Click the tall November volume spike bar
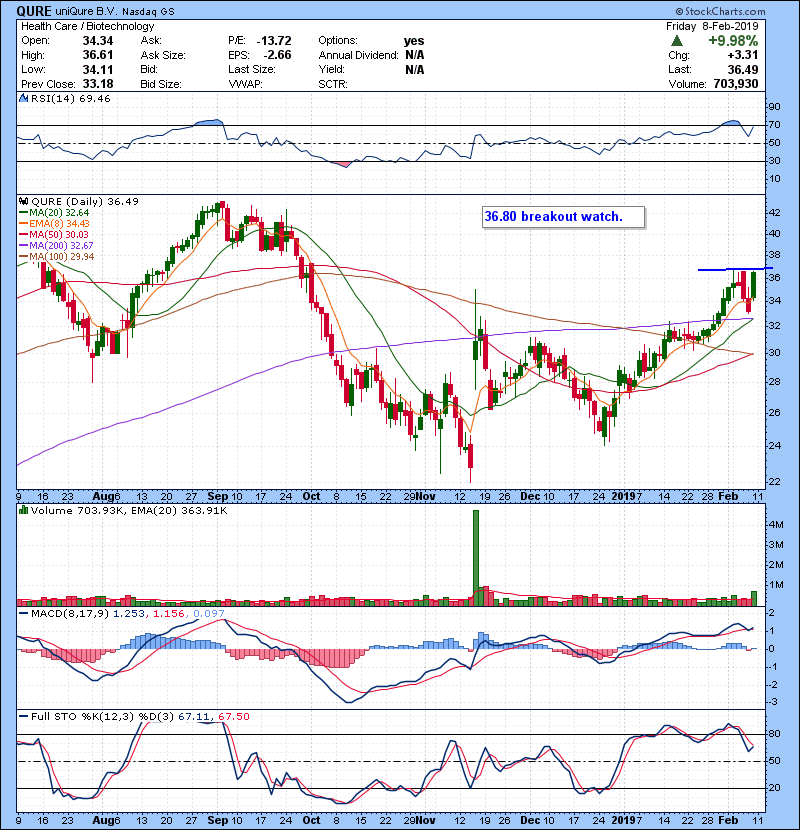This screenshot has width=800, height=830. point(475,558)
